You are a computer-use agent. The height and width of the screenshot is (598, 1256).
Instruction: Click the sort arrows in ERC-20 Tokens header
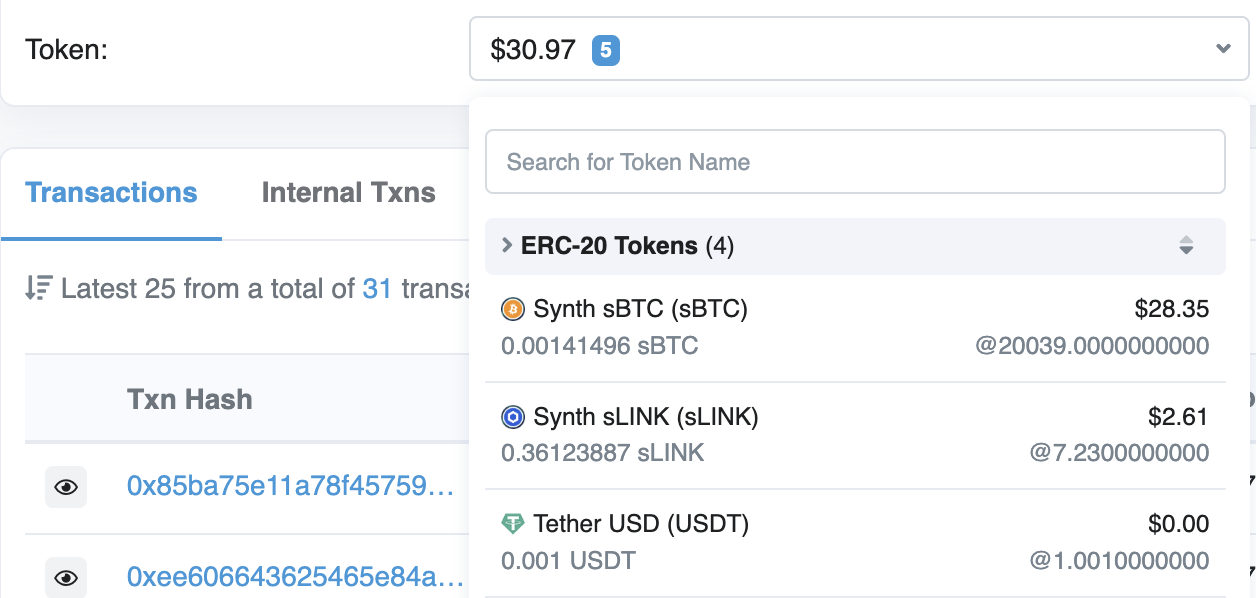click(x=1186, y=245)
